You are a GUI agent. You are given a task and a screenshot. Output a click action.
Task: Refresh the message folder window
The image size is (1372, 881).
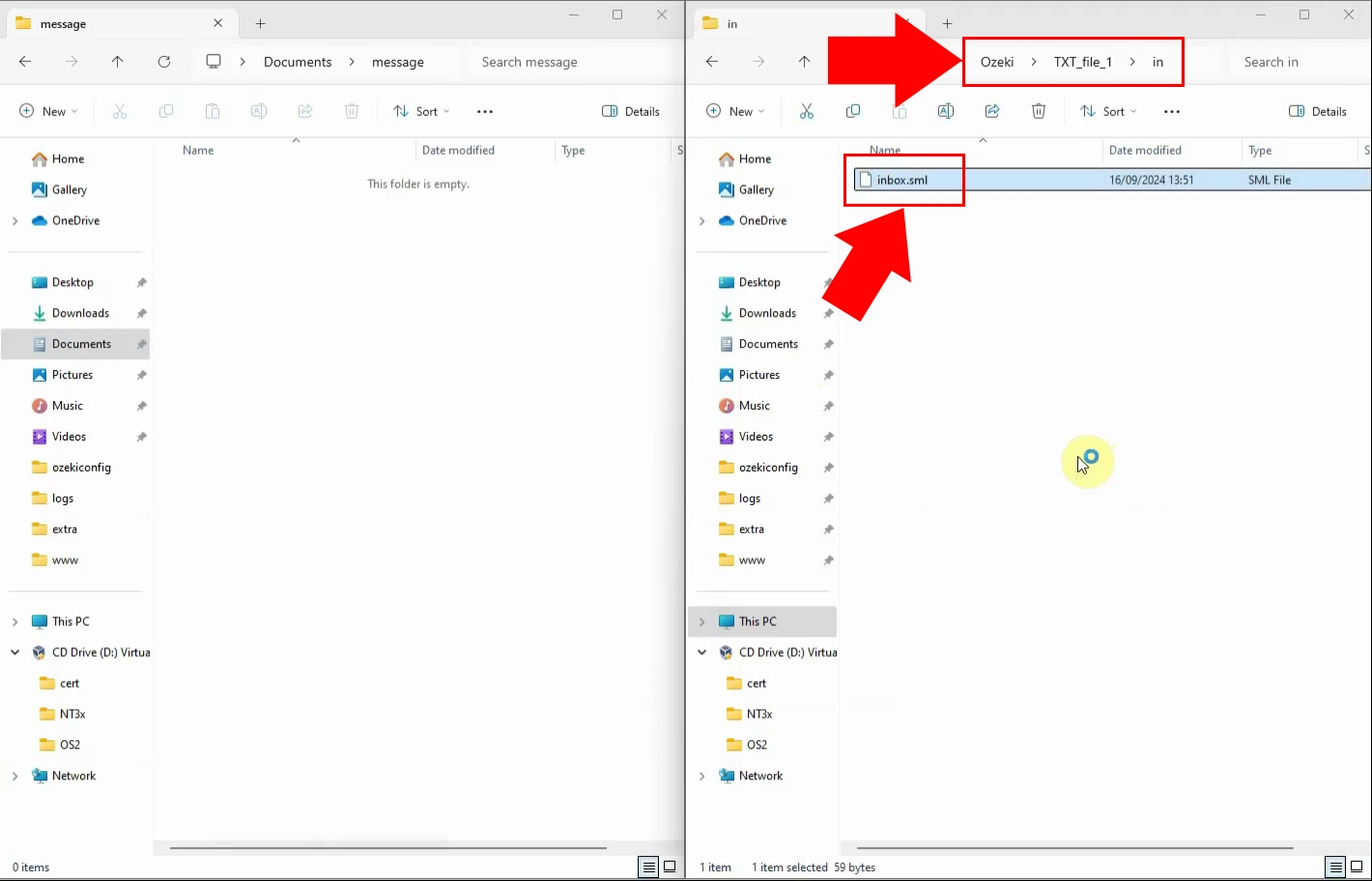click(x=164, y=62)
